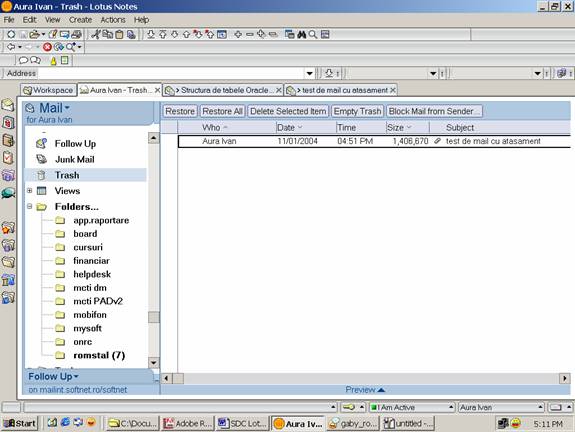Click the Favorites star folder sidebar icon
The height and width of the screenshot is (432, 575).
tap(8, 228)
